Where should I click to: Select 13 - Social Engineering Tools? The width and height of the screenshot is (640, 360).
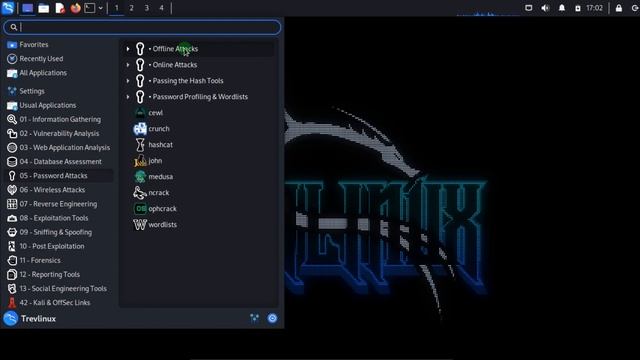click(59, 289)
